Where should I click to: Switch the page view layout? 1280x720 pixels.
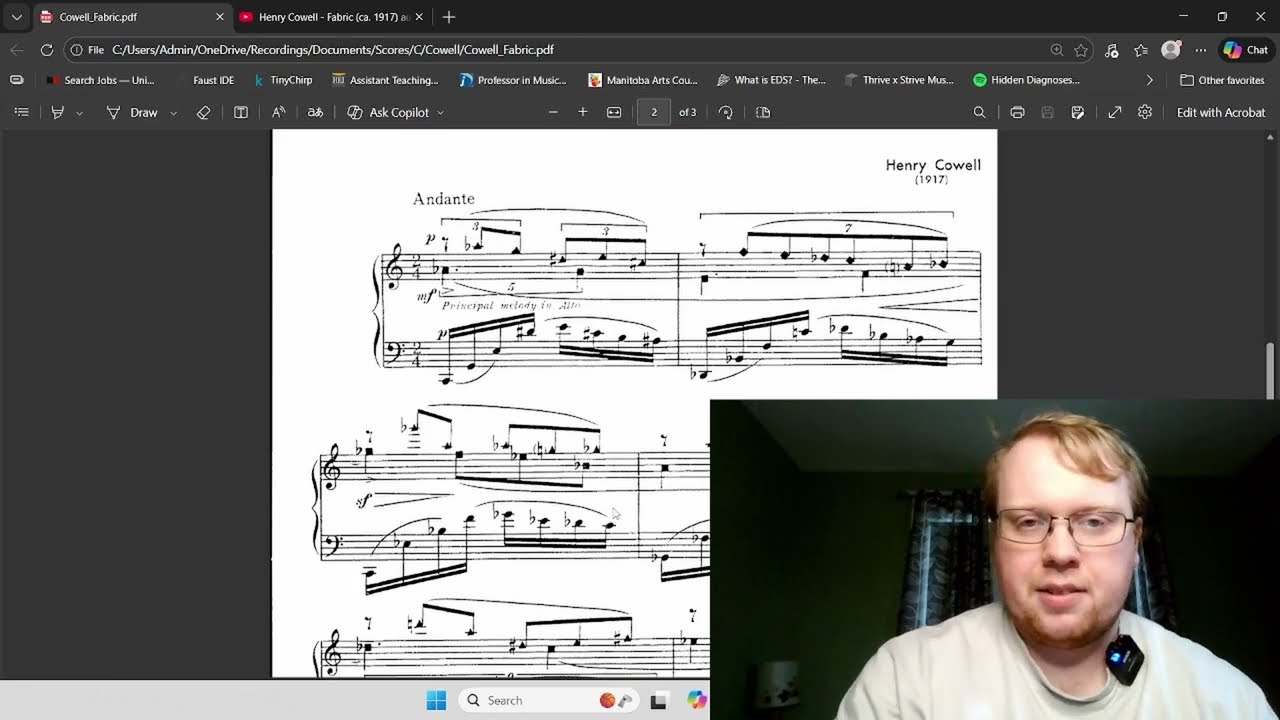763,113
